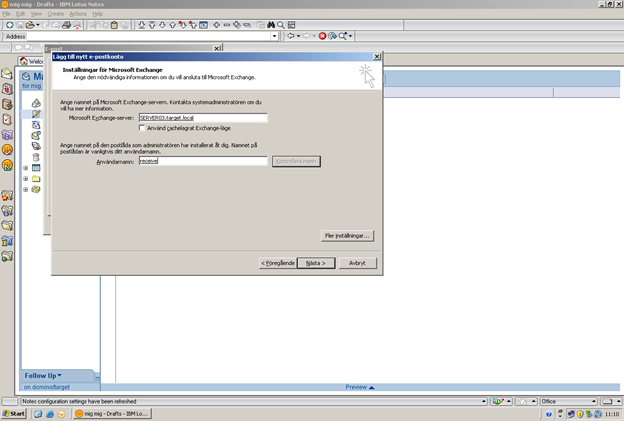Select the Trash can icon in navigator
The height and width of the screenshot is (421, 624).
[36, 157]
